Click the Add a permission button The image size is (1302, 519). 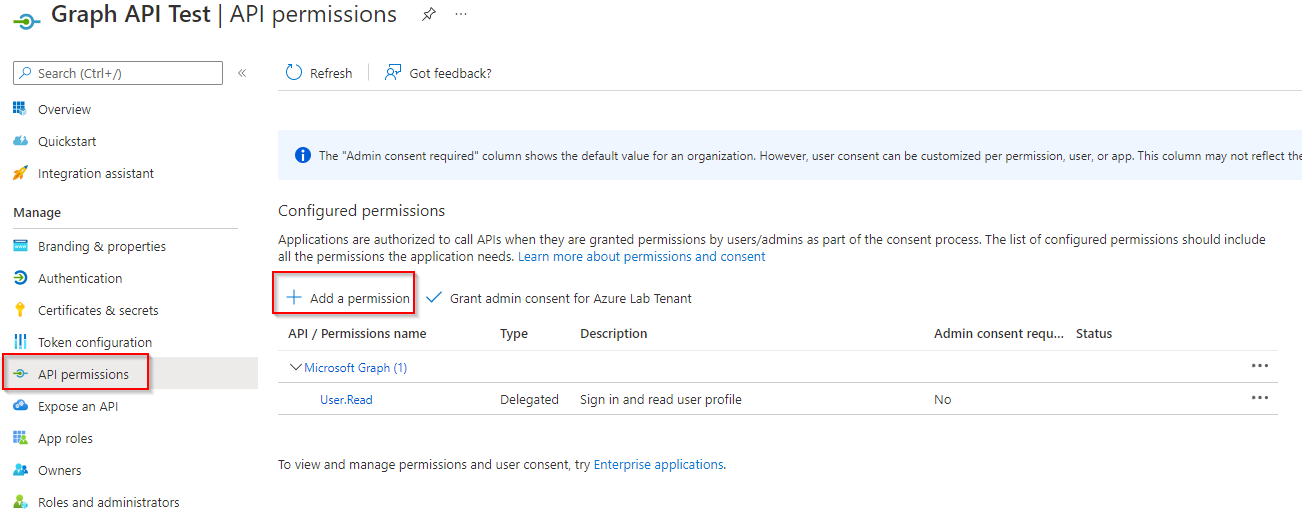347,298
